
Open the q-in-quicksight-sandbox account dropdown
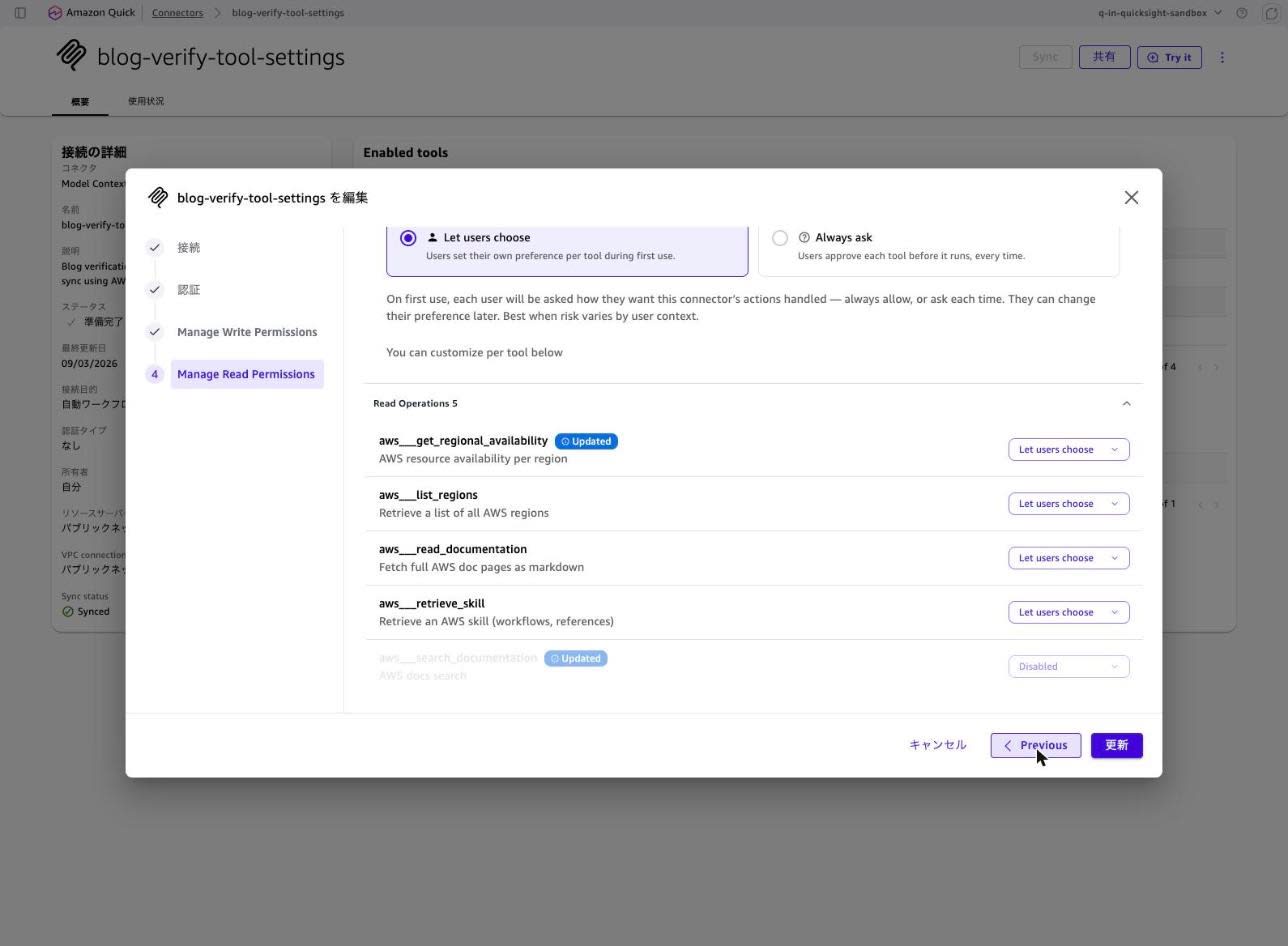(1160, 13)
